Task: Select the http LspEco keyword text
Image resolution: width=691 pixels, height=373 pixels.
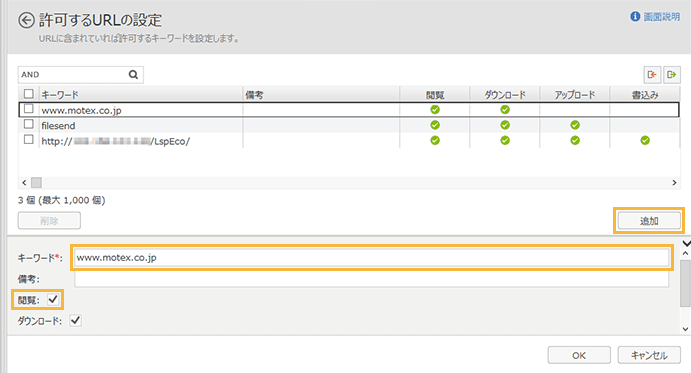Action: tap(115, 141)
